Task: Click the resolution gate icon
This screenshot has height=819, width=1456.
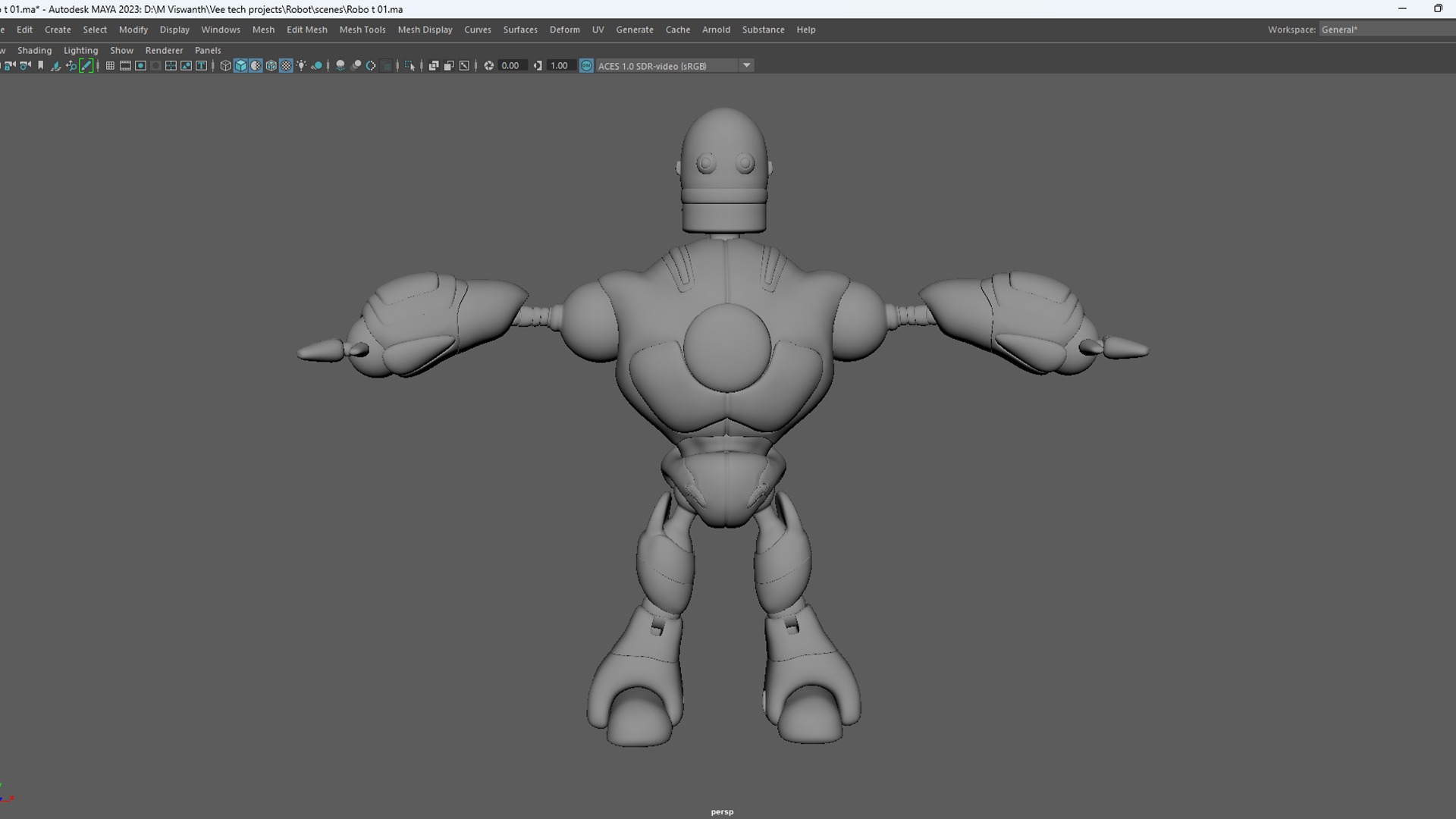Action: [140, 66]
